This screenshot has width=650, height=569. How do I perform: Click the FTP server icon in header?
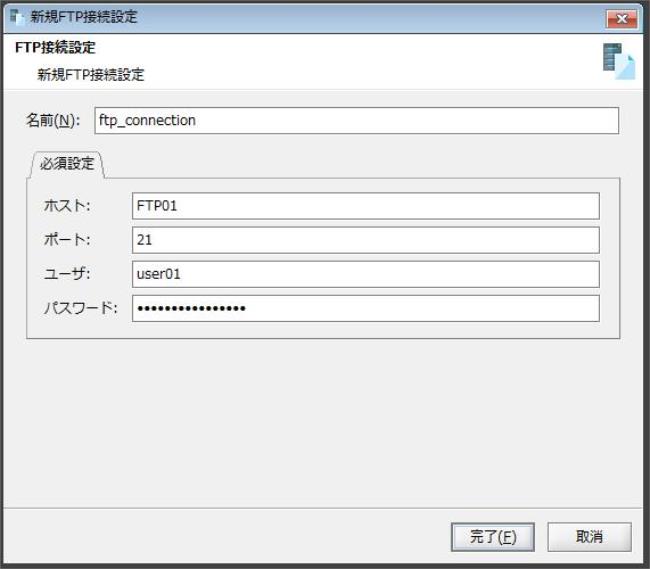618,61
